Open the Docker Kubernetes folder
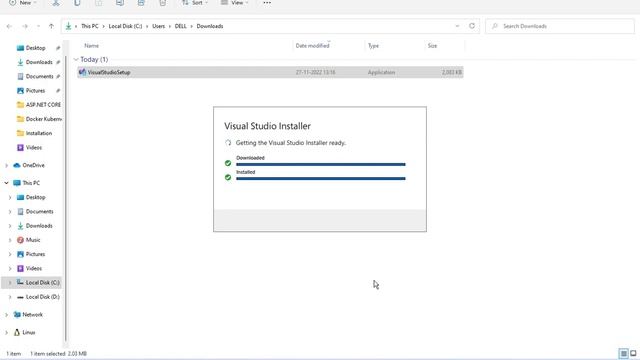Screen dimensions: 640x360 40,119
